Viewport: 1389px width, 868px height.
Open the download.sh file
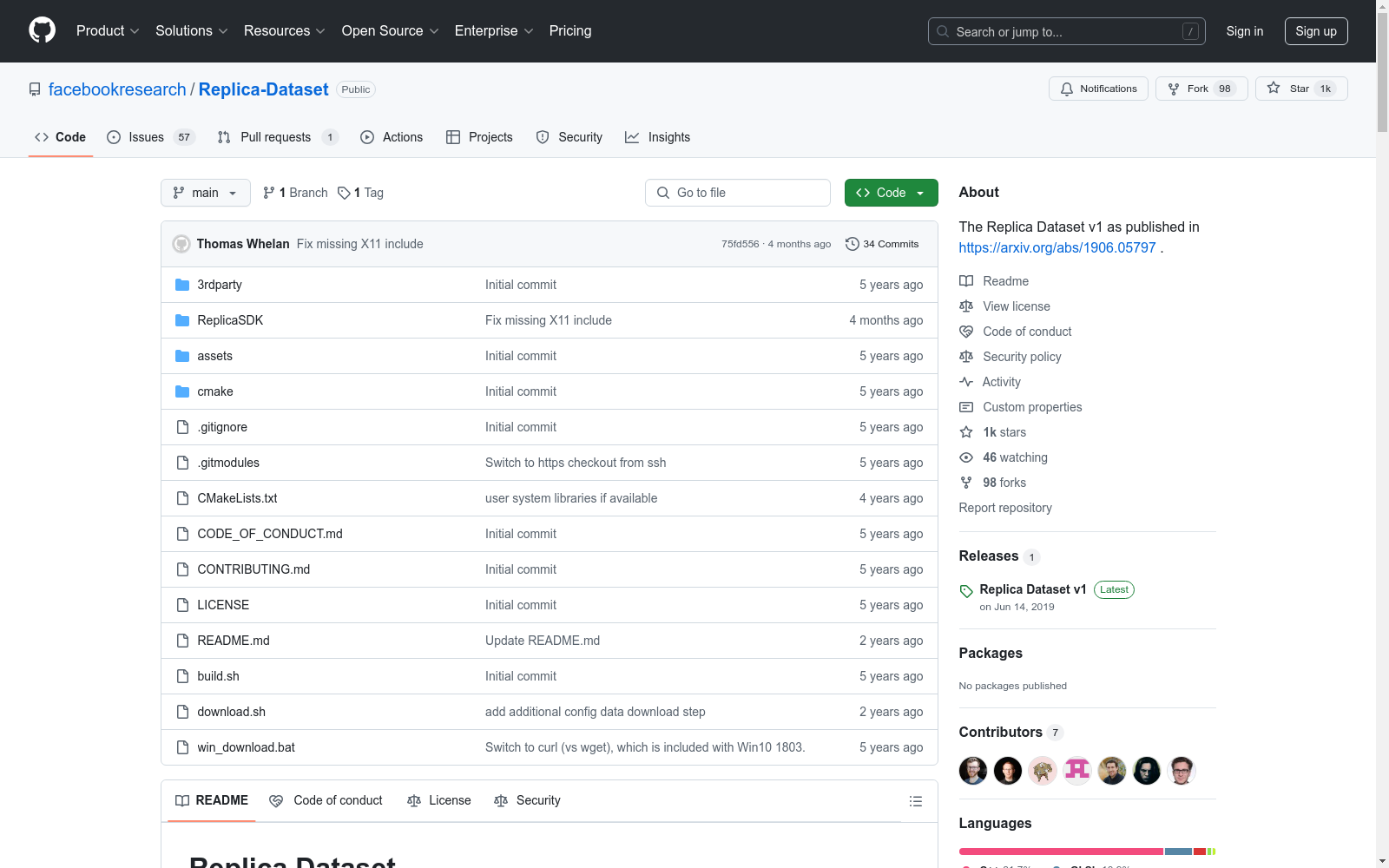tap(231, 712)
